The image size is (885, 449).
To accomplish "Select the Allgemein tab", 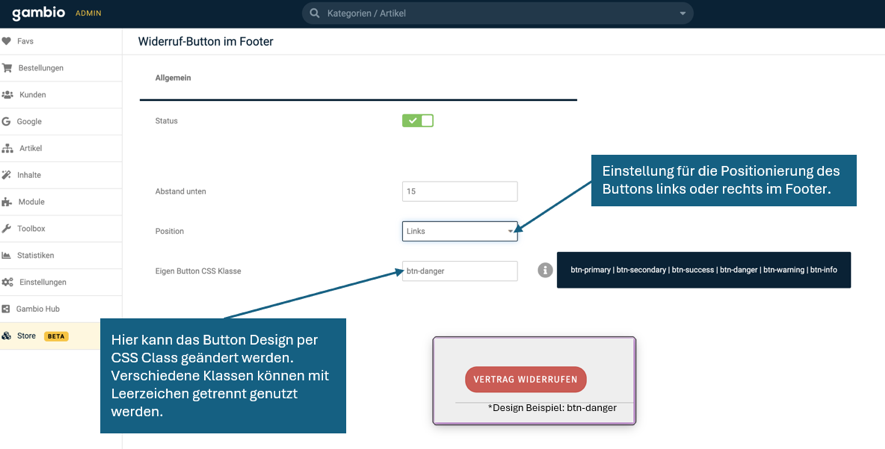I will (173, 78).
